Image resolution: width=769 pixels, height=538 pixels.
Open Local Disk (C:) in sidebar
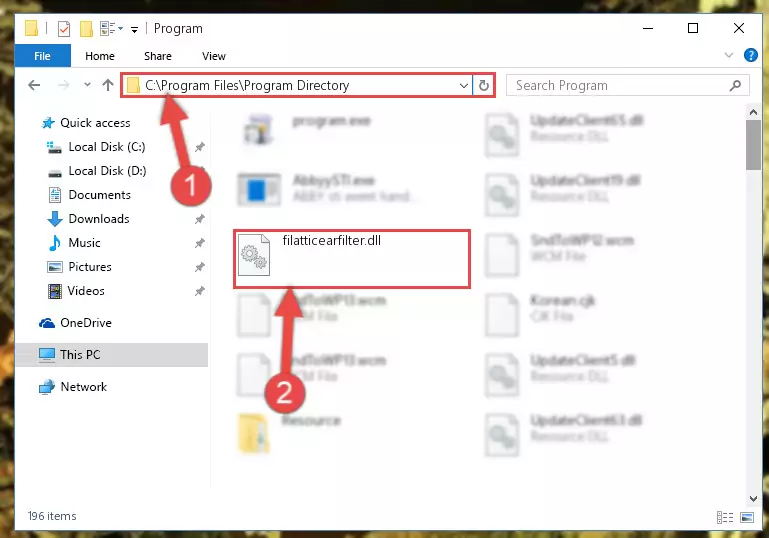tap(106, 147)
